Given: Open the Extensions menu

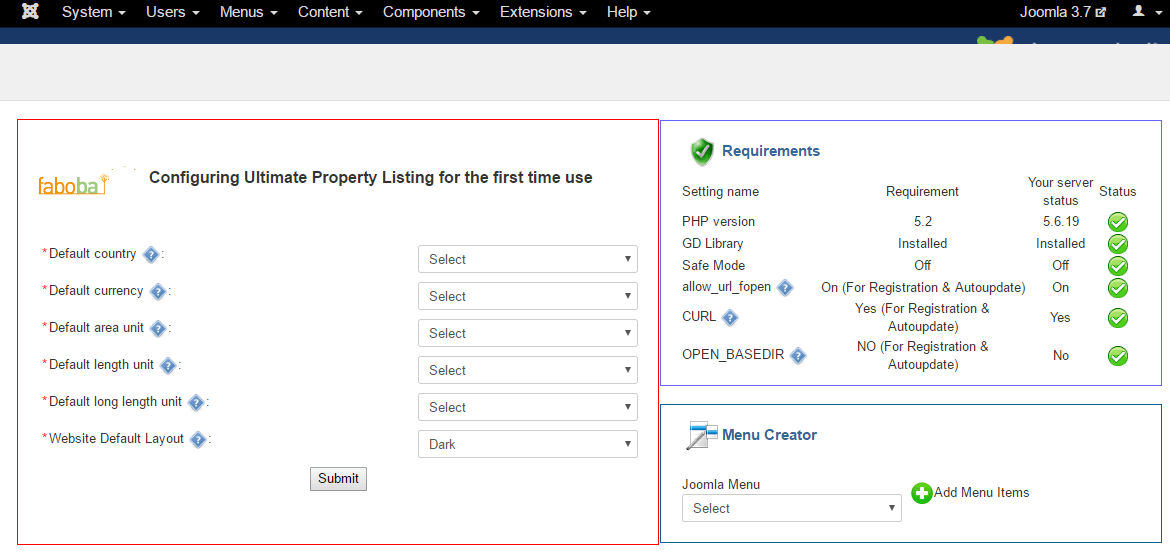Looking at the screenshot, I should [x=542, y=12].
